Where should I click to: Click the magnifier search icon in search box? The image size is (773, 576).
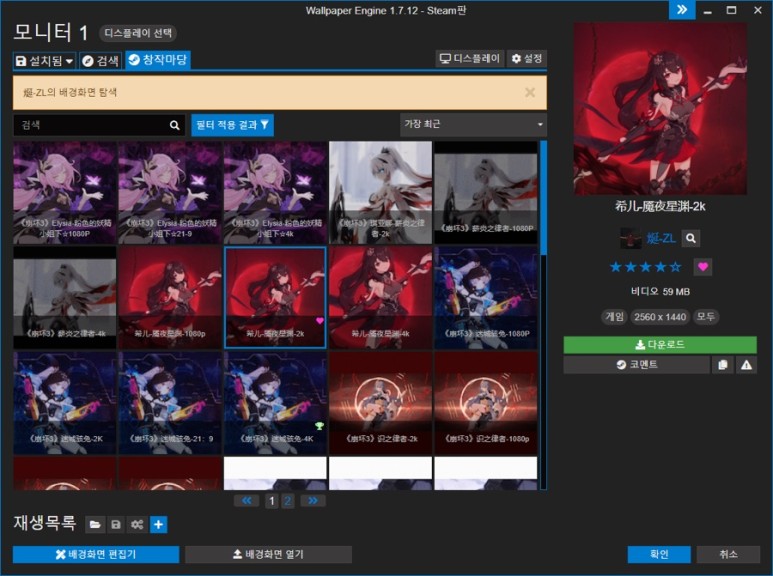[x=175, y=125]
